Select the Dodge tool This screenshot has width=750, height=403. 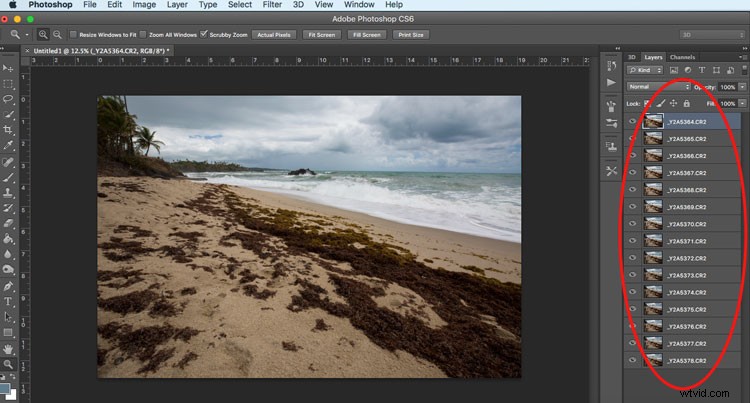coord(8,270)
